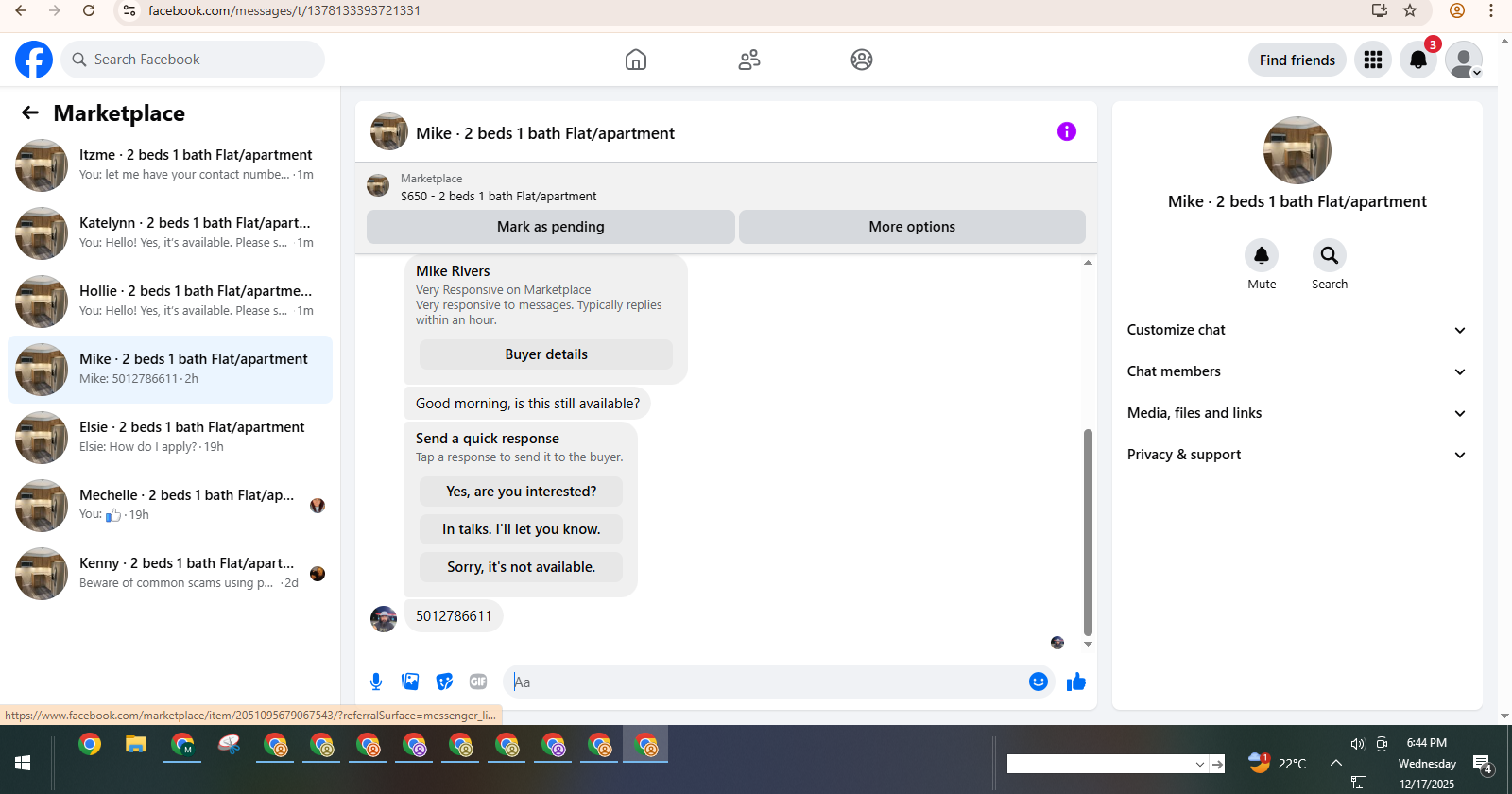Click the Search Facebook field

pyautogui.click(x=193, y=60)
